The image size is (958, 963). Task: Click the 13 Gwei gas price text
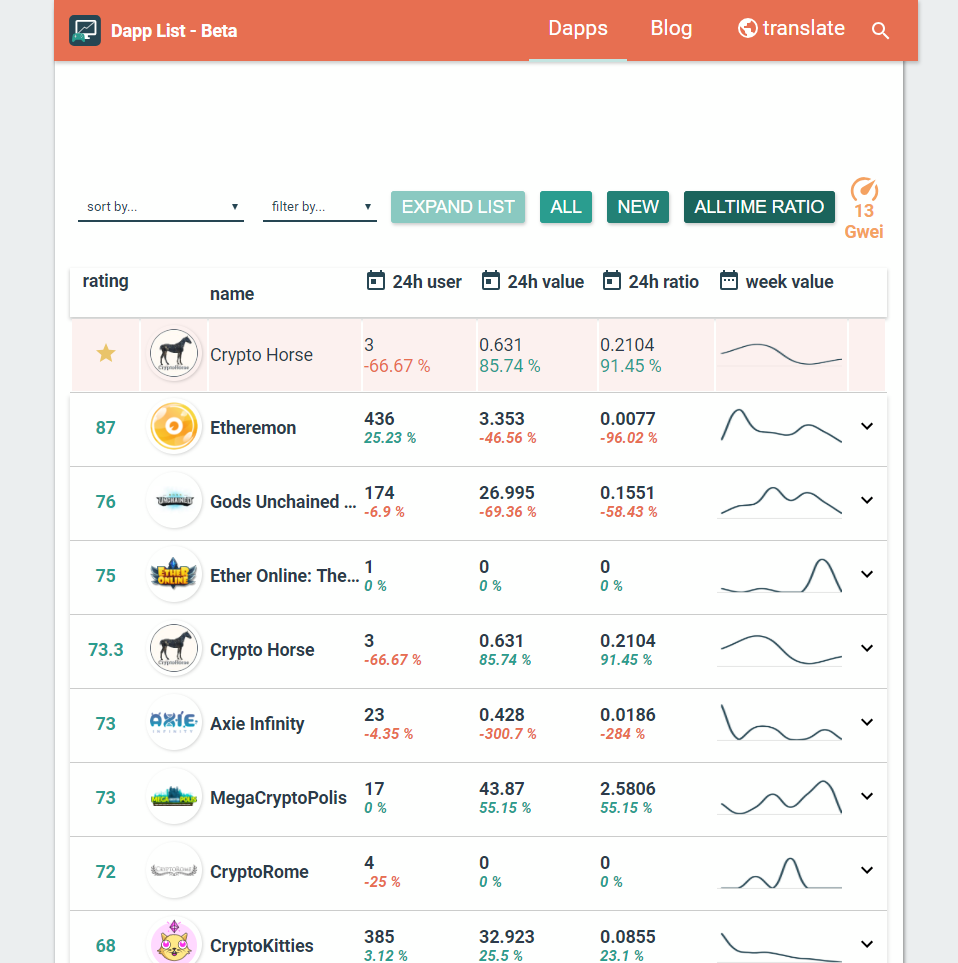tap(864, 221)
